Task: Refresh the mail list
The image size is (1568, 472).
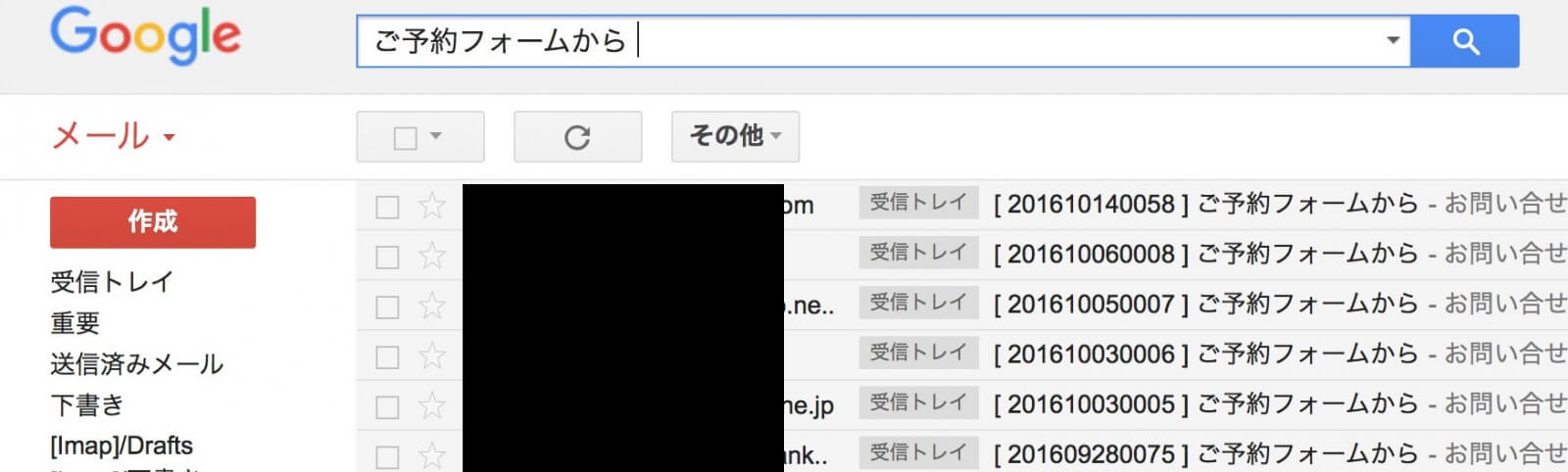Action: (x=577, y=137)
